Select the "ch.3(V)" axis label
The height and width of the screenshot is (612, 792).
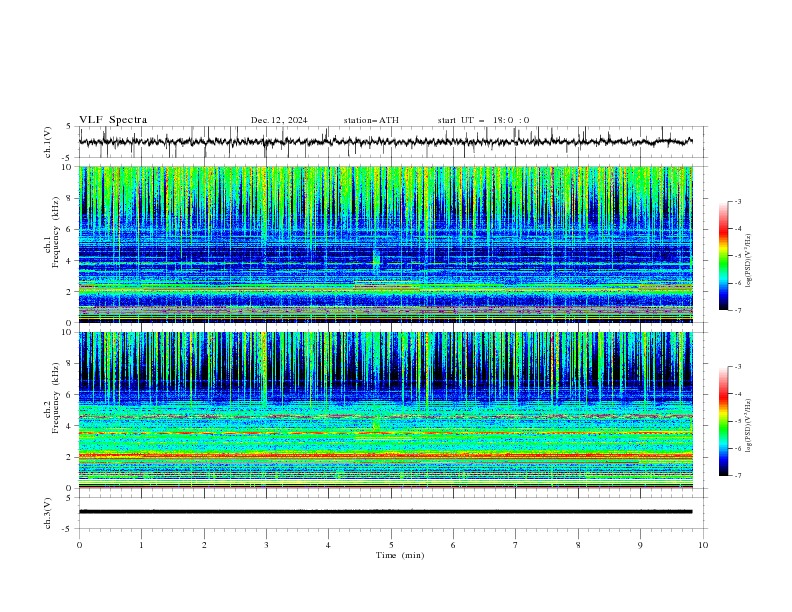[48, 513]
